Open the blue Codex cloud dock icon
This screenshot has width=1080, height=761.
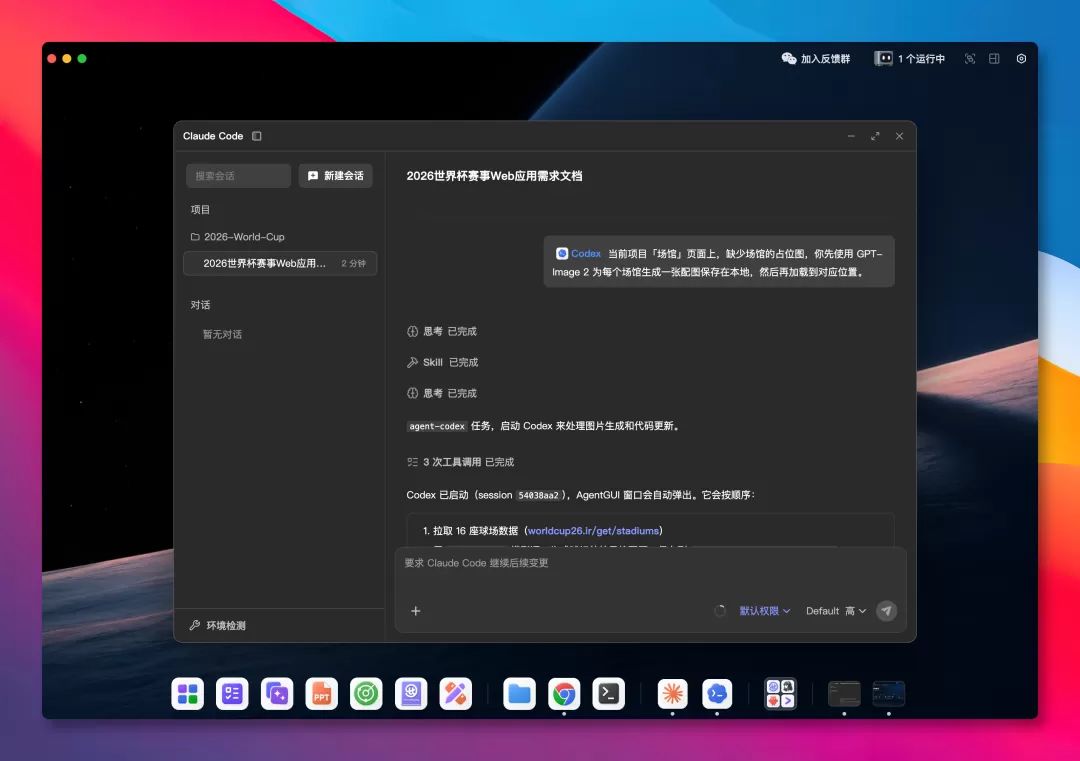click(717, 694)
